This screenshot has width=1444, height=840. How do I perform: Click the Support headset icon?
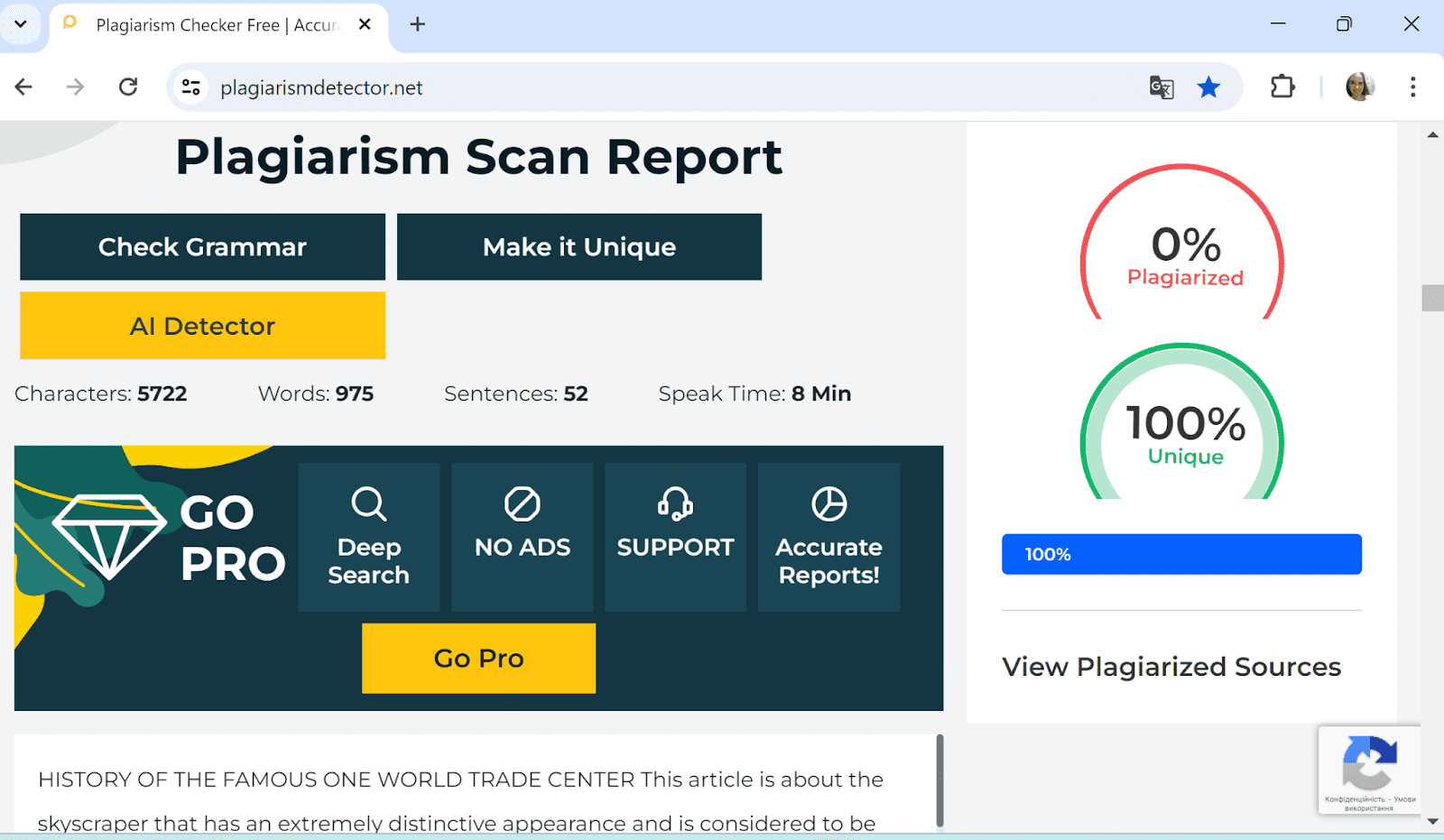[x=675, y=503]
